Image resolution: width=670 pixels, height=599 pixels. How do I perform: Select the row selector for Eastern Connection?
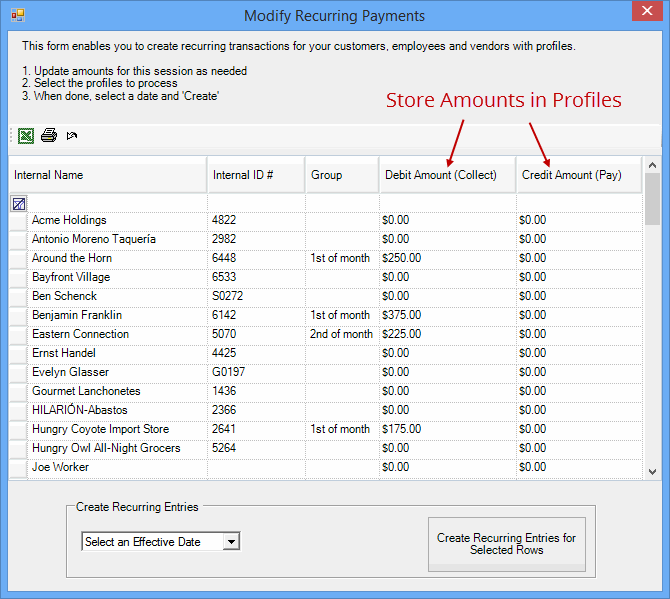pyautogui.click(x=18, y=334)
